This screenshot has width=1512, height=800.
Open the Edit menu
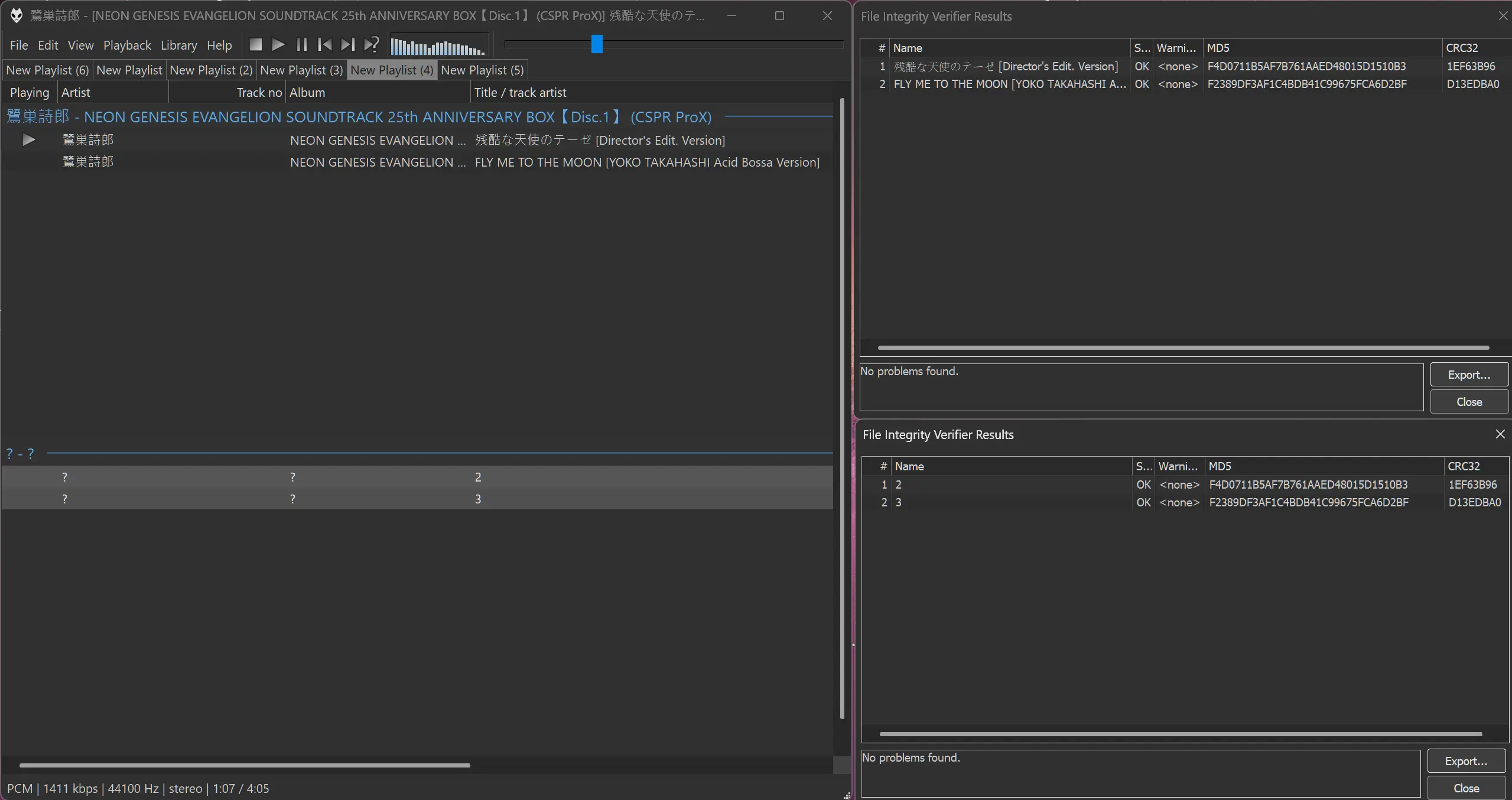[x=48, y=45]
